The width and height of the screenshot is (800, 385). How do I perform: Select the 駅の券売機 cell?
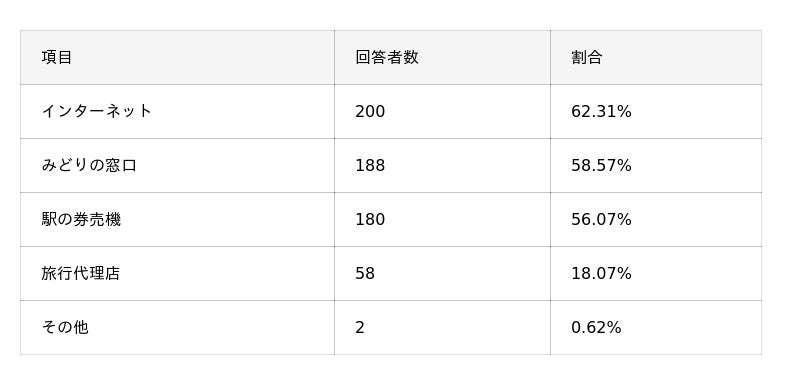click(x=177, y=219)
